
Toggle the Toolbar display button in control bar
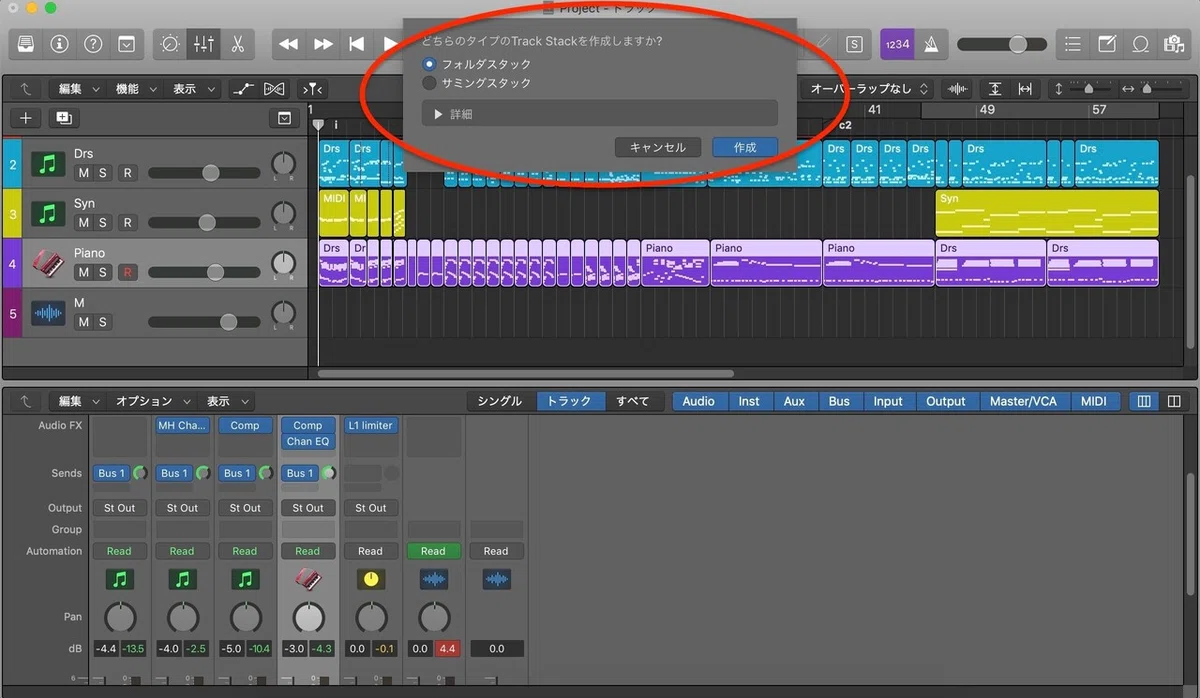pyautogui.click(x=126, y=44)
